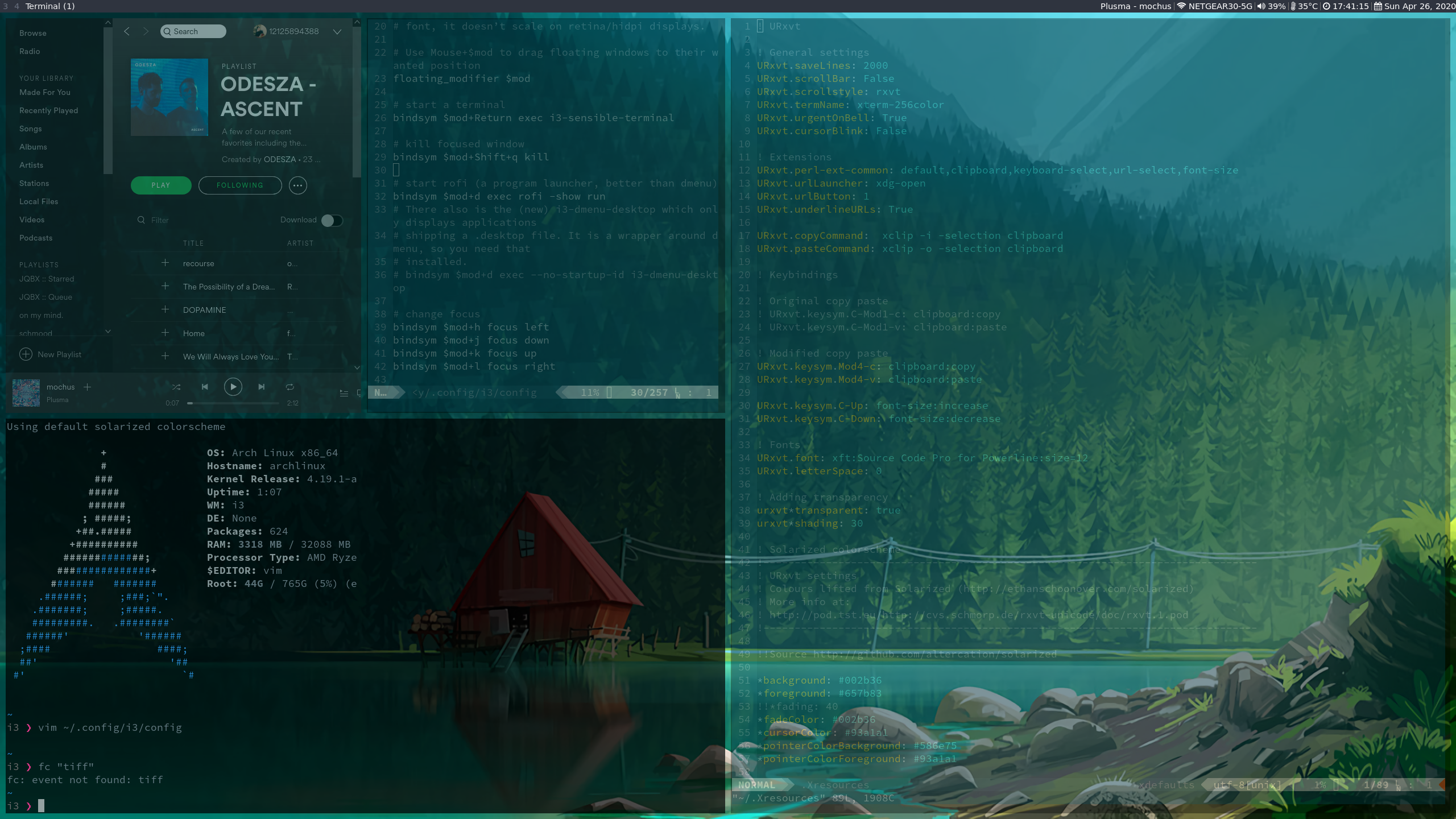Open the 'on my mind.' playlist
Viewport: 1456px width, 819px height.
41,315
